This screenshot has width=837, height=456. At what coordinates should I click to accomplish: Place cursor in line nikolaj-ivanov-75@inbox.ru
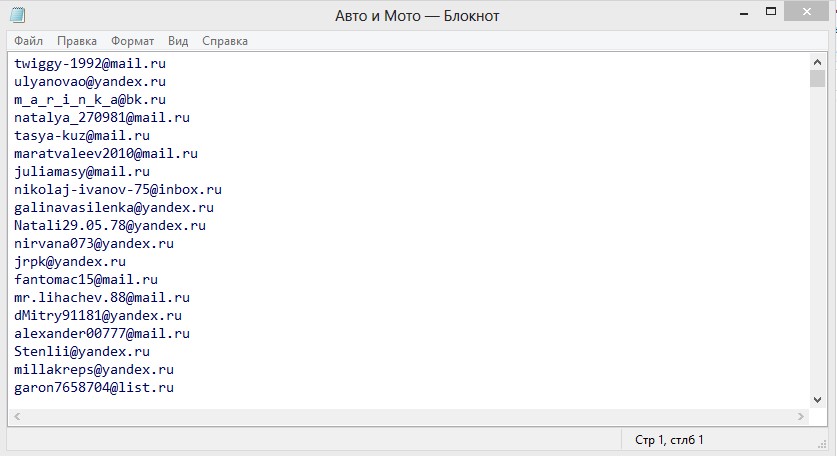point(118,190)
